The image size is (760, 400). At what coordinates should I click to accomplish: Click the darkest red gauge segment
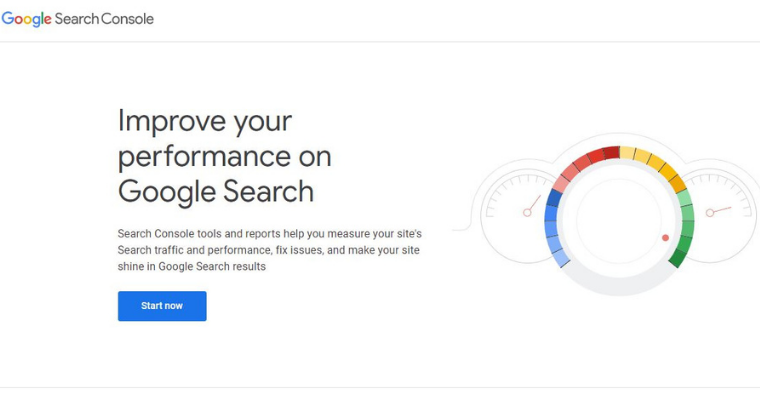click(x=612, y=153)
